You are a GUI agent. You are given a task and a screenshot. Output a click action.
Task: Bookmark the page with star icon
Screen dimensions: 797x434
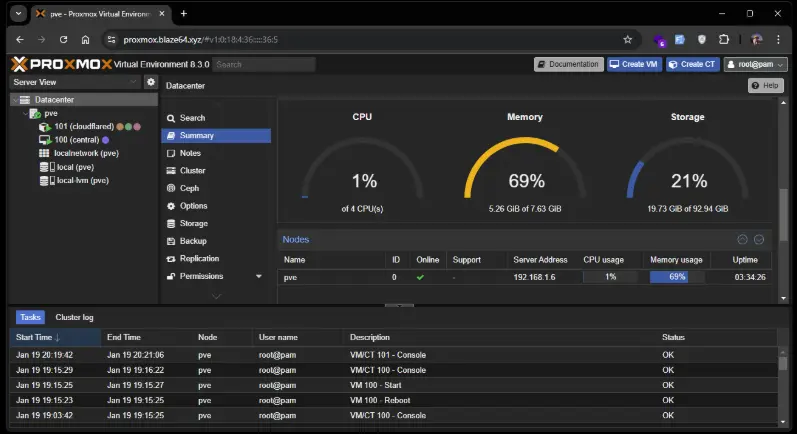[628, 40]
